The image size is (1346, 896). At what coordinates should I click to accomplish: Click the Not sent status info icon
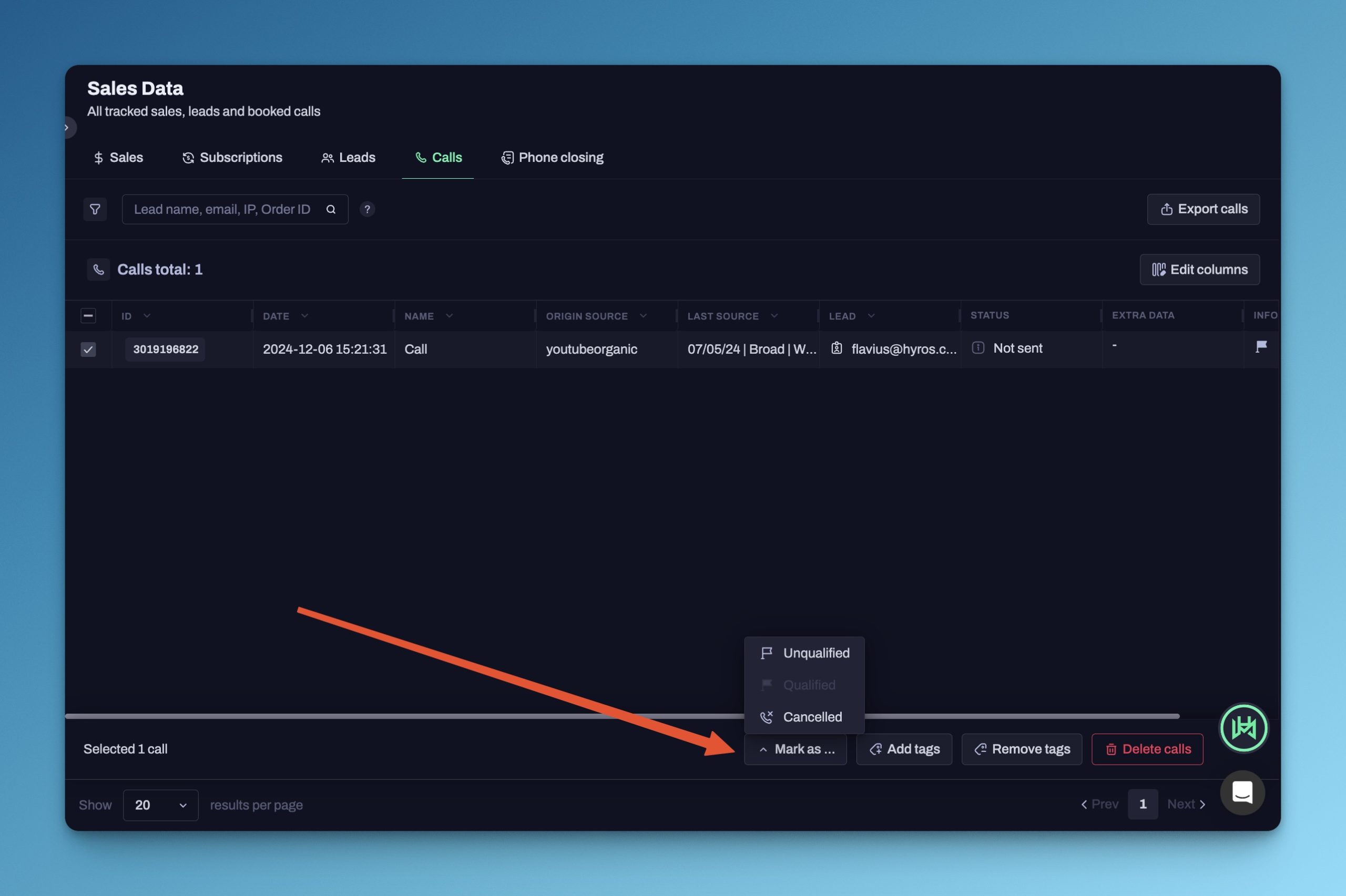click(978, 348)
